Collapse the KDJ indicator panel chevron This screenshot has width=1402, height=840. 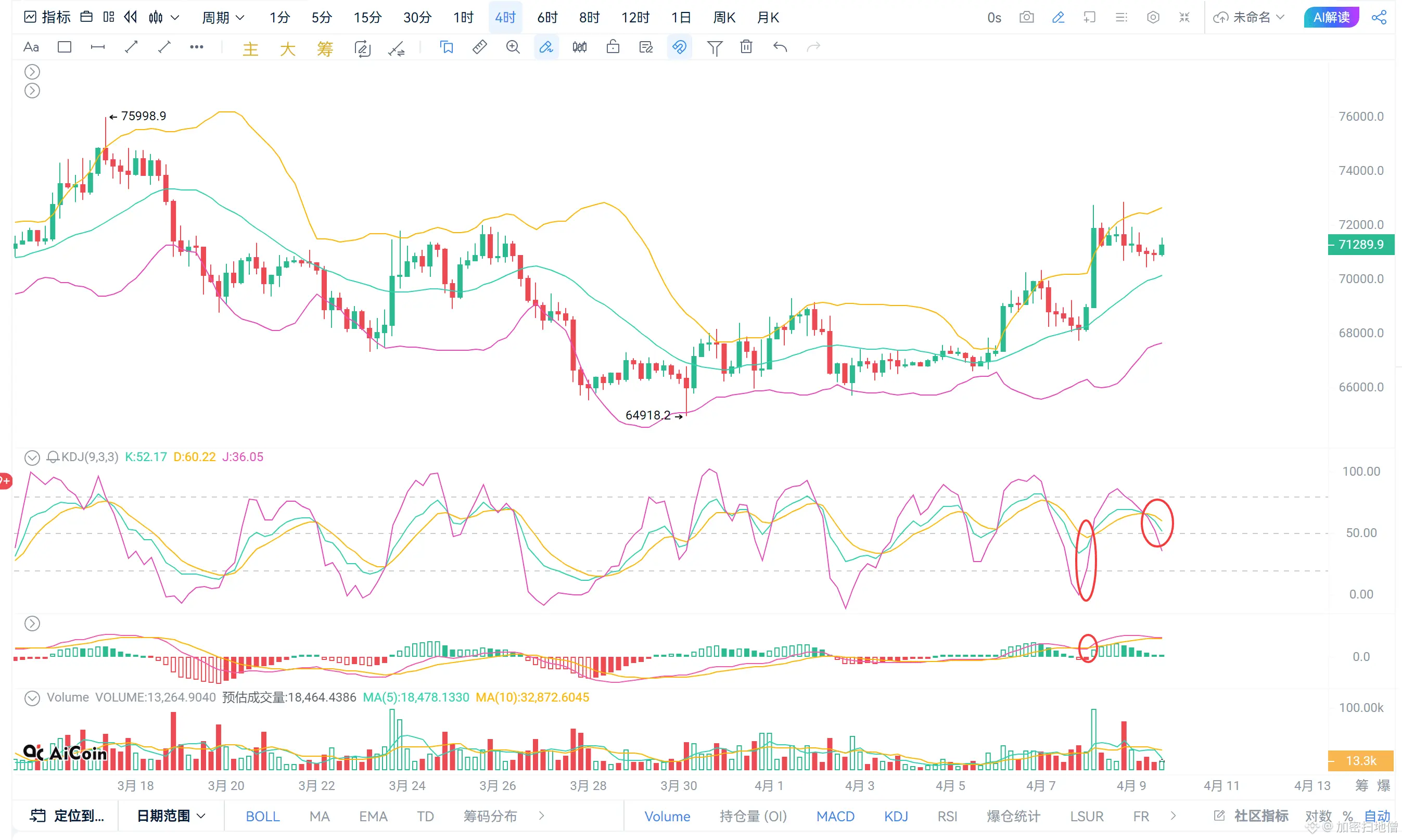coord(32,457)
